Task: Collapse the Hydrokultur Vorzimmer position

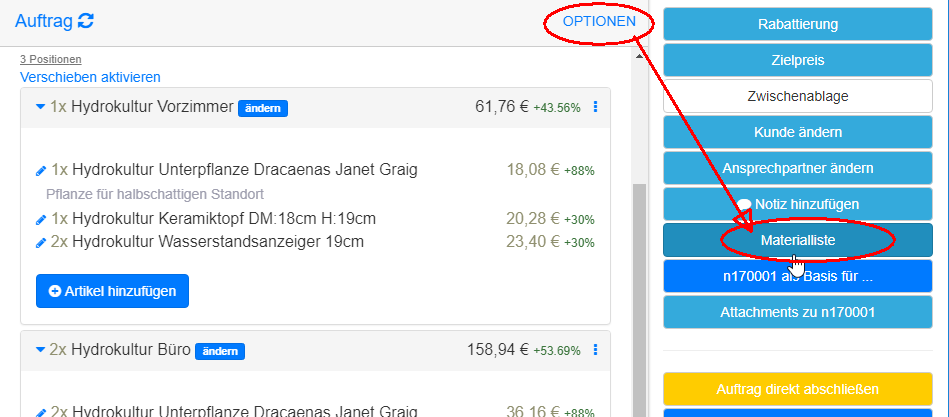Action: [x=40, y=106]
